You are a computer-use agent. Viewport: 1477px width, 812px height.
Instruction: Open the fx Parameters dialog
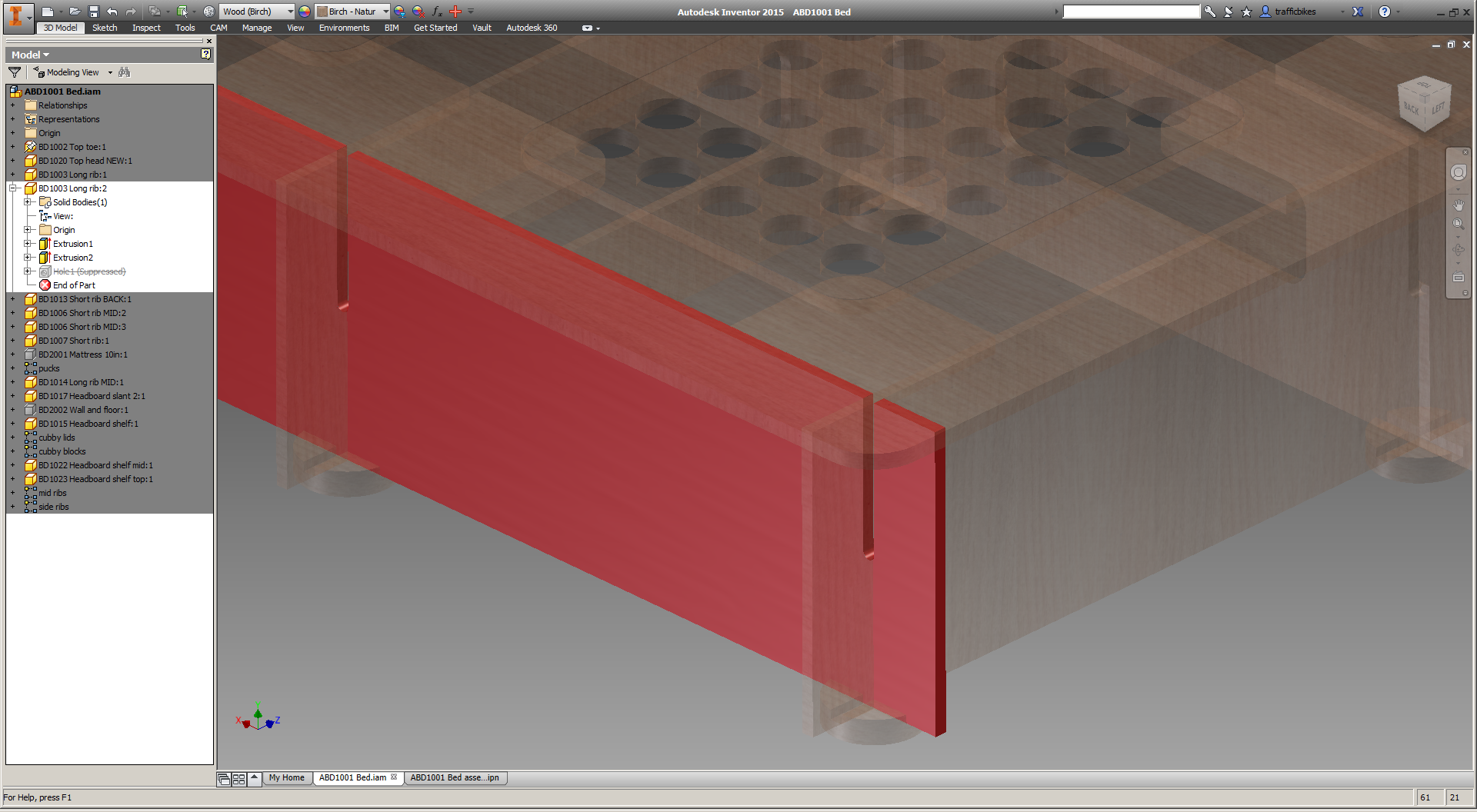pos(437,12)
